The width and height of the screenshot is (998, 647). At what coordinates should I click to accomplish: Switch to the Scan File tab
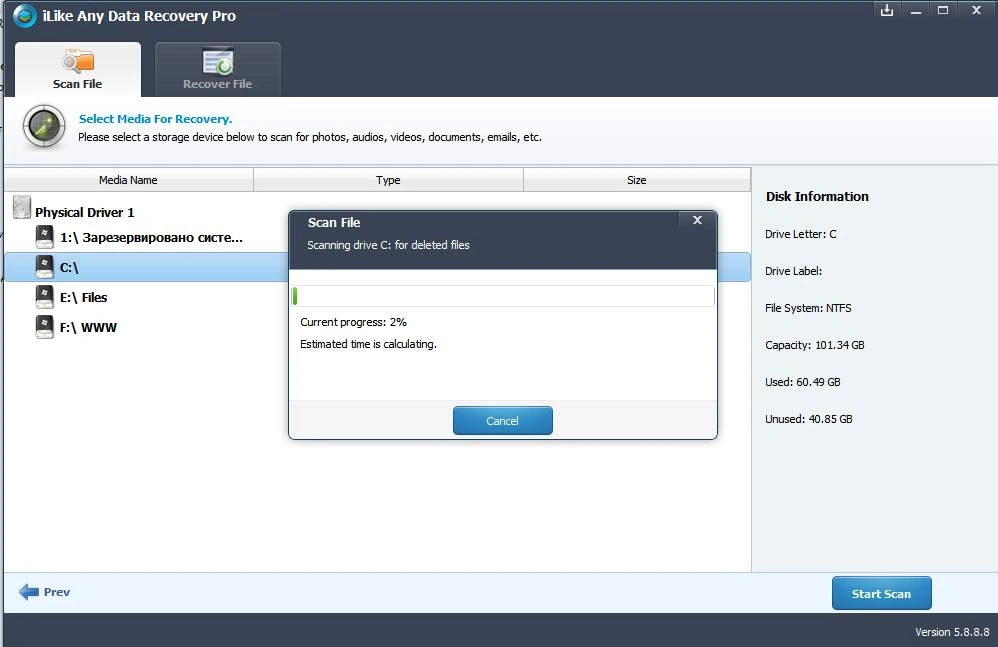[78, 70]
